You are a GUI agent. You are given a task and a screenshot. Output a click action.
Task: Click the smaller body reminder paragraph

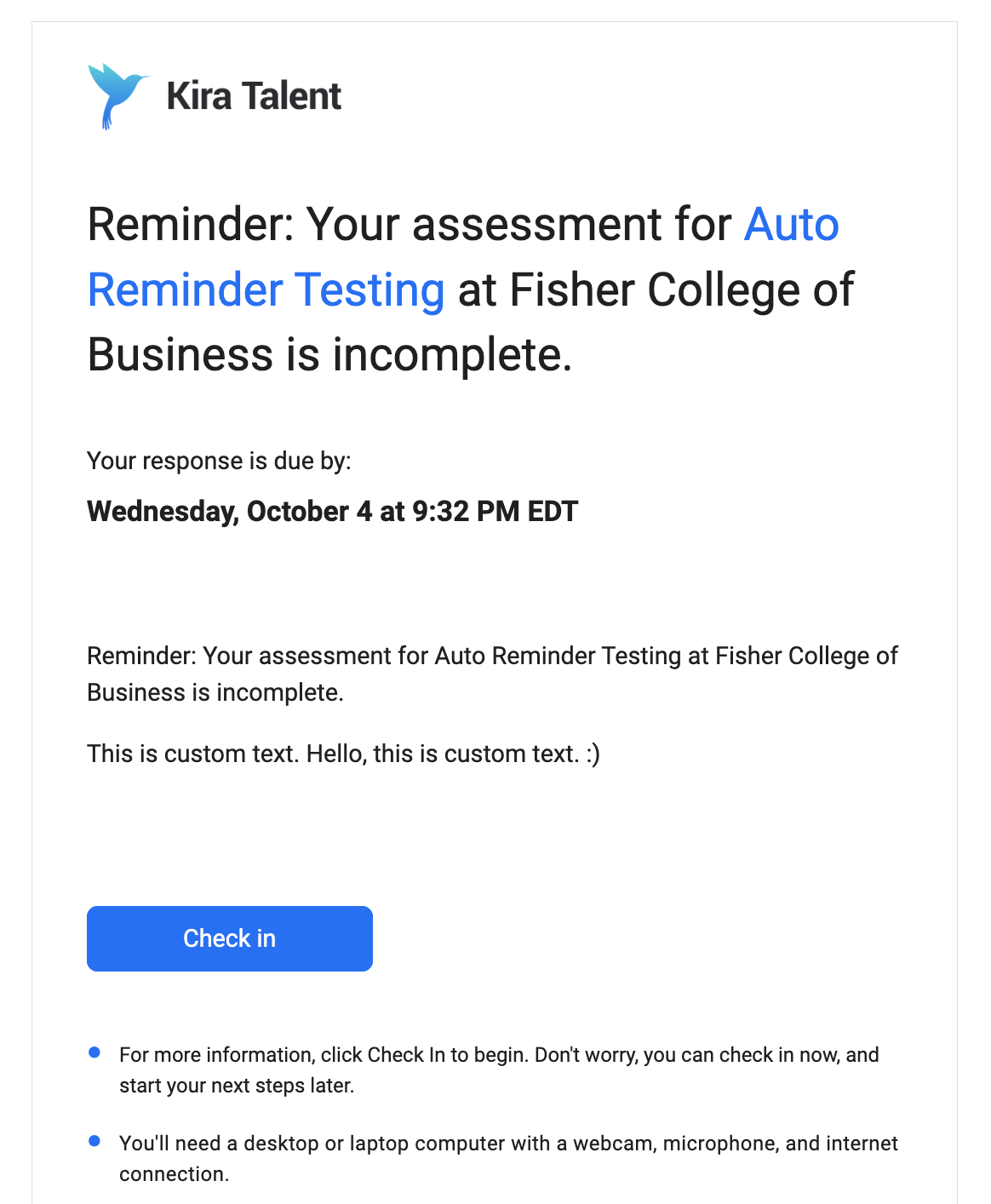pos(492,674)
